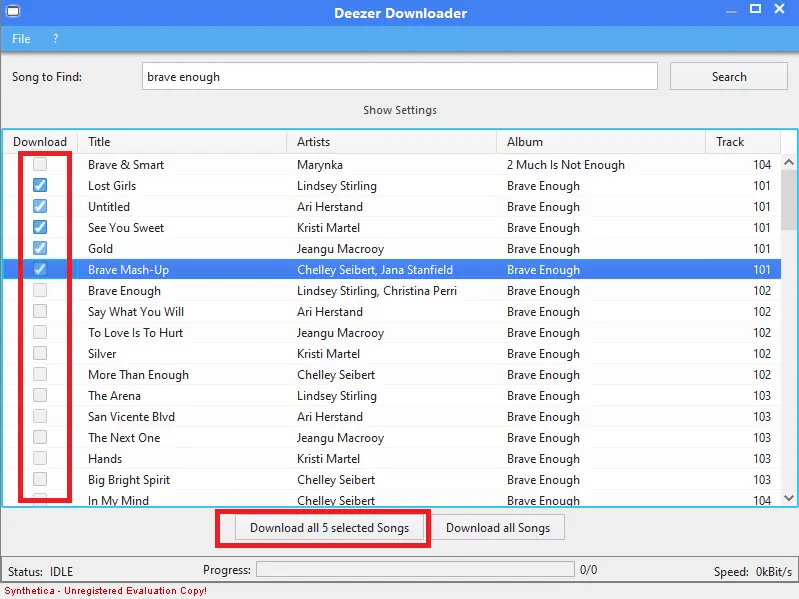Select the title 'Say What You Will'
The height and width of the screenshot is (599, 799).
(136, 312)
